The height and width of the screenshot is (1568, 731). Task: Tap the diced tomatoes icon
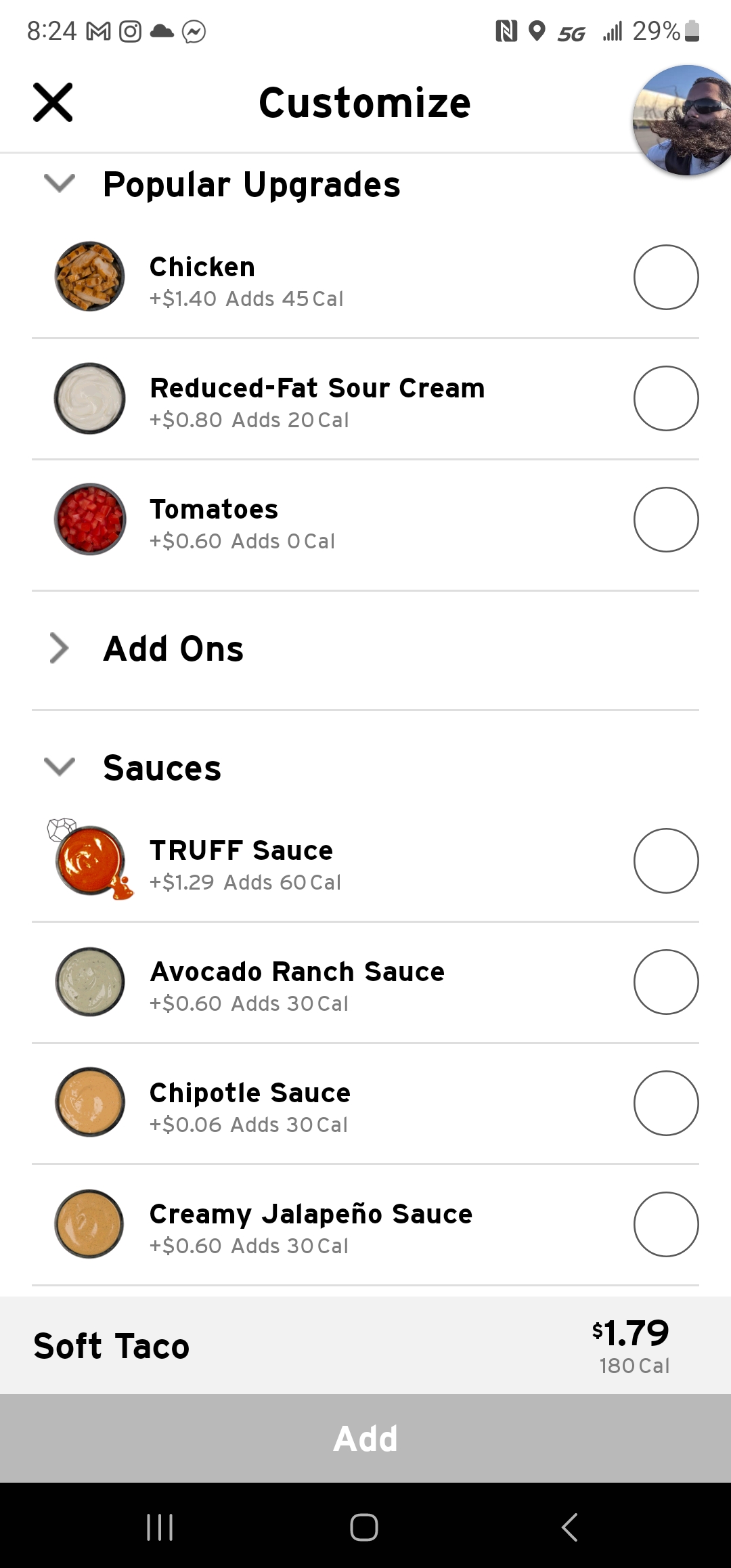[90, 519]
